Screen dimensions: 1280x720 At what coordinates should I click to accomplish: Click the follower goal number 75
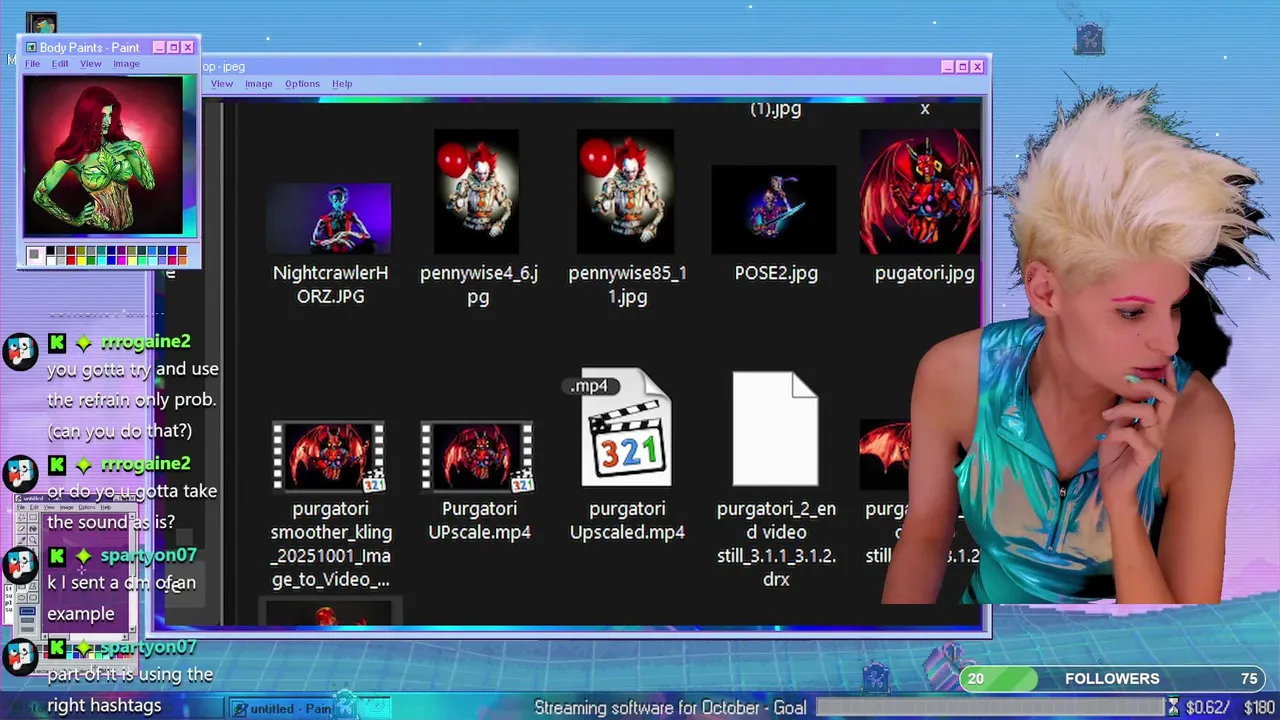(x=1249, y=678)
